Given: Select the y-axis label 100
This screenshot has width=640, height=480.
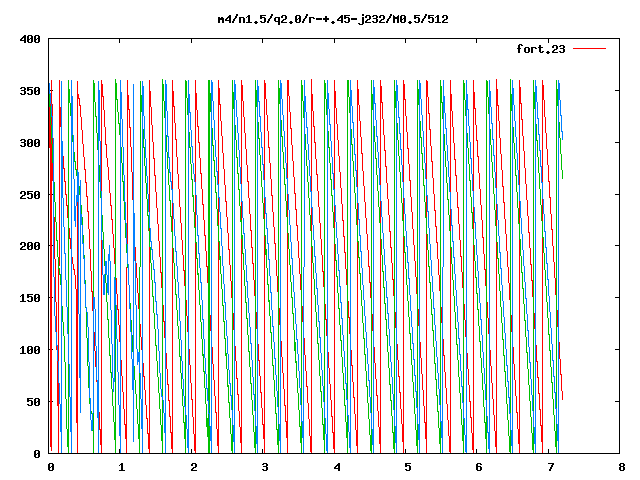Looking at the screenshot, I should coord(30,350).
